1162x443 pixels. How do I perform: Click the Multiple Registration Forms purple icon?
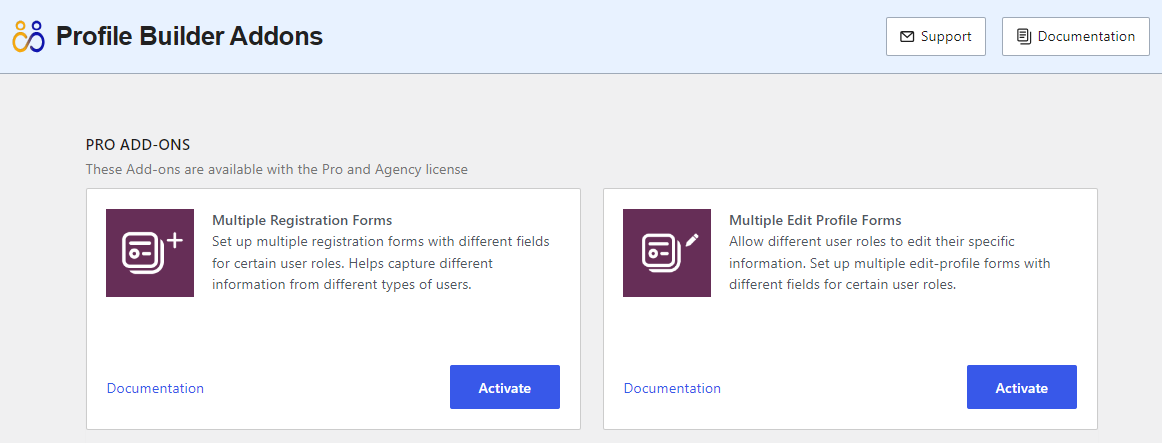(150, 253)
